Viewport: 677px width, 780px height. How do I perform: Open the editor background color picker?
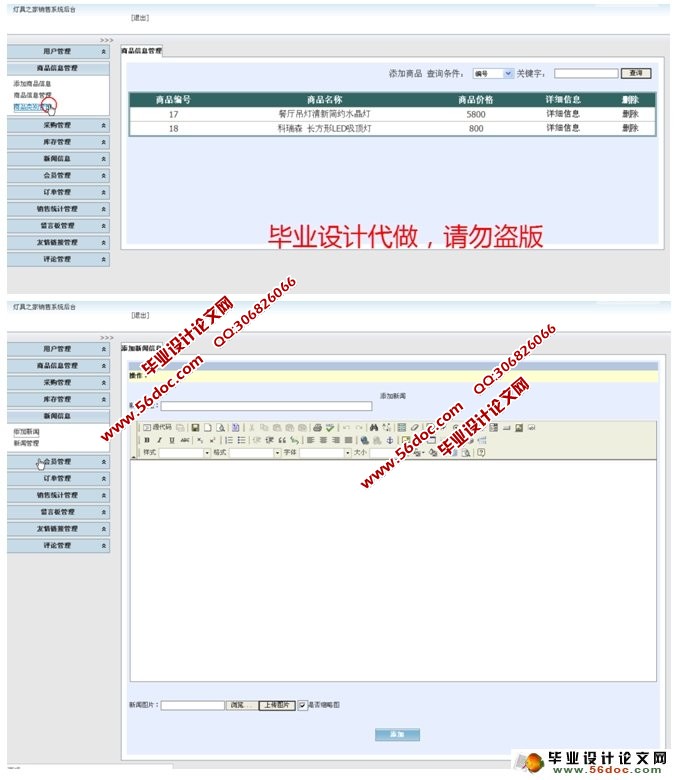(x=434, y=453)
